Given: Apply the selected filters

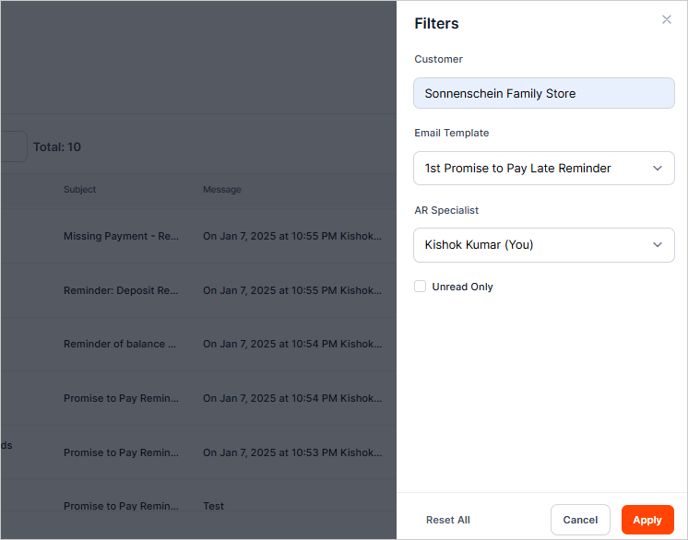Looking at the screenshot, I should (647, 520).
